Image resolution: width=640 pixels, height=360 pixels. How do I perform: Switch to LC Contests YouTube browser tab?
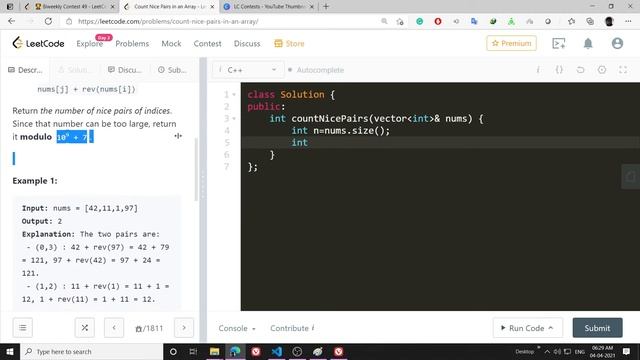(269, 7)
